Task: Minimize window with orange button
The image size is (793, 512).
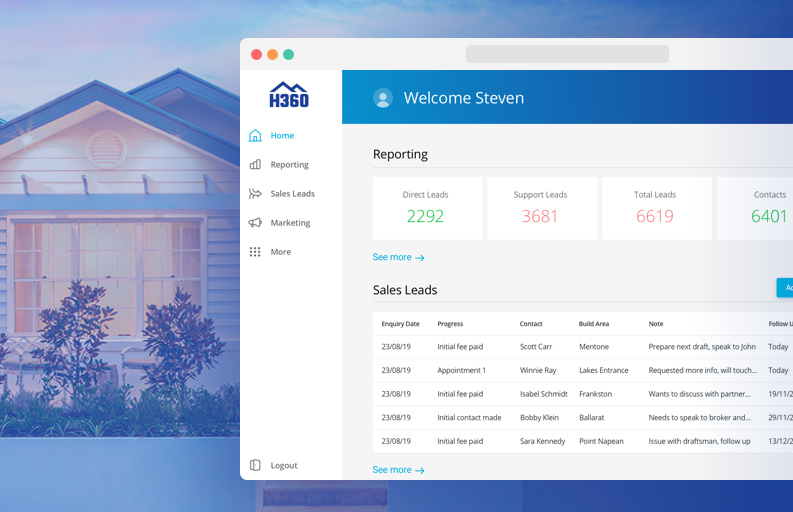Action: click(x=273, y=55)
